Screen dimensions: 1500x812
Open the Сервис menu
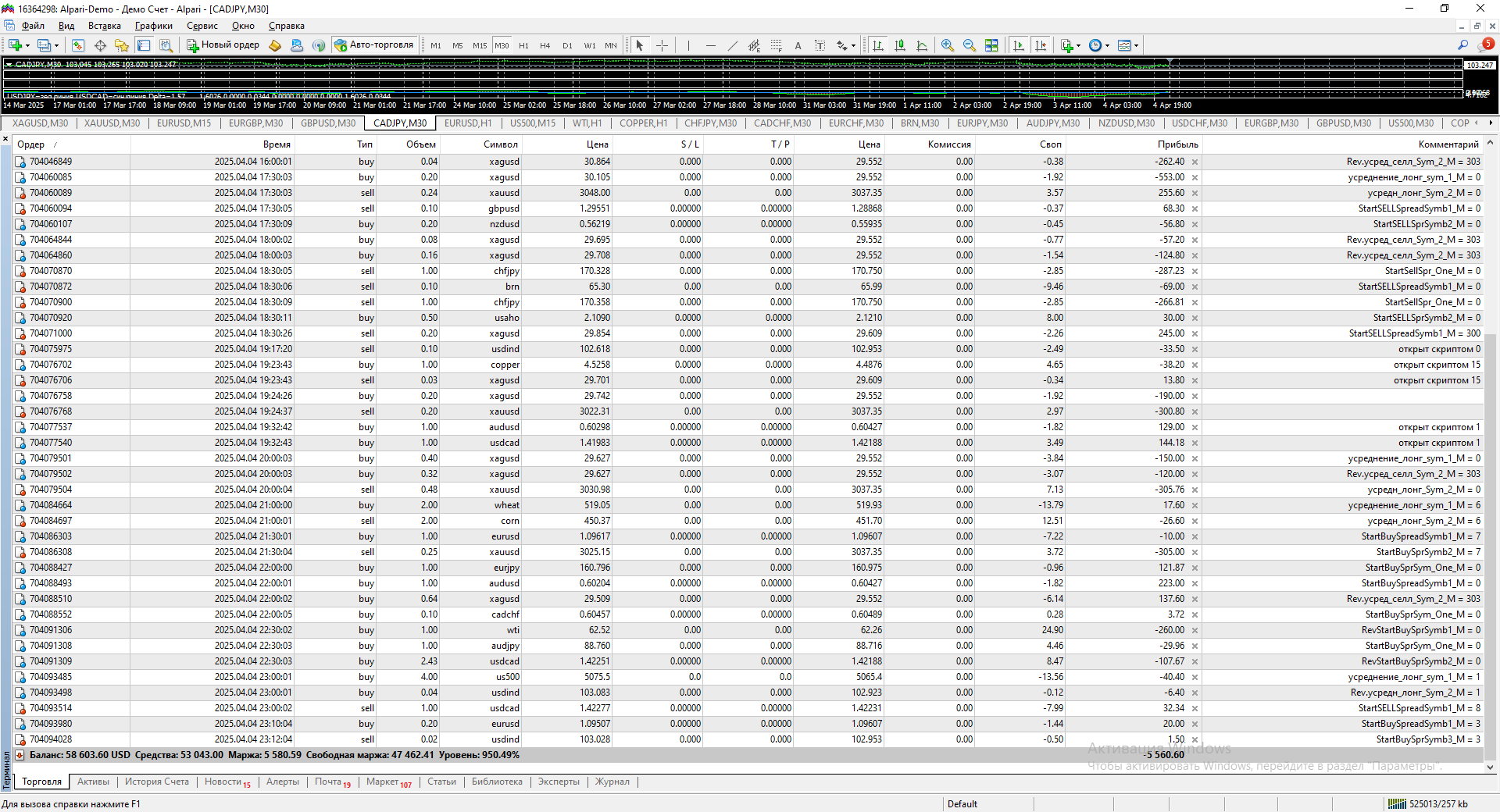[202, 26]
